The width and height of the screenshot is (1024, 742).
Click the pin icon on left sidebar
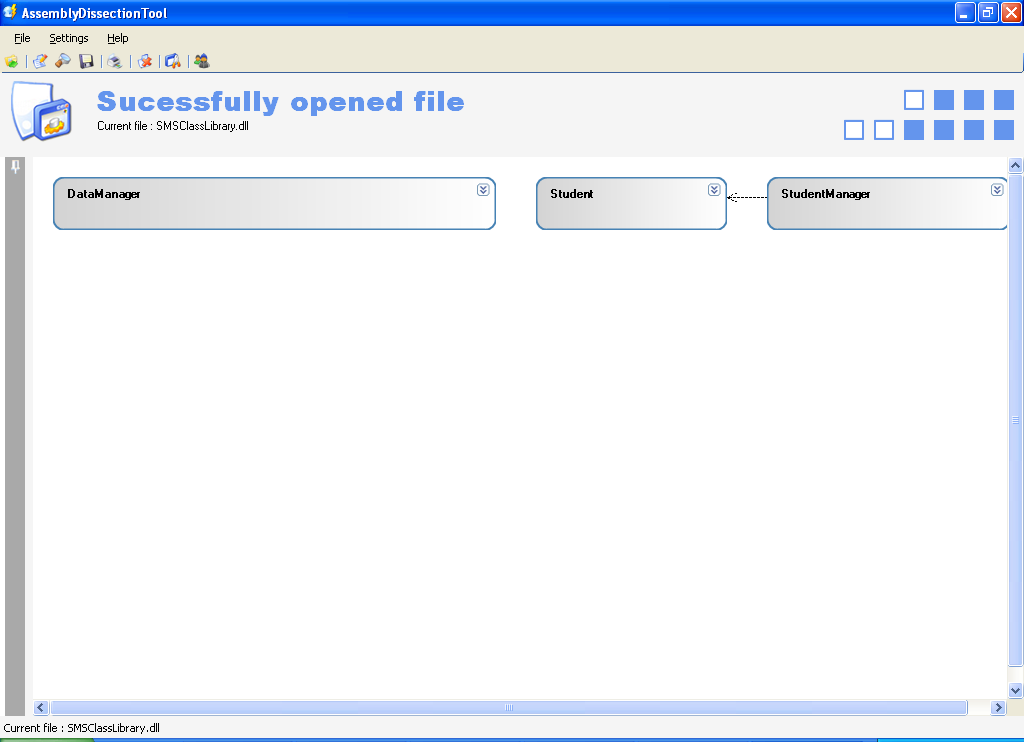click(x=16, y=167)
